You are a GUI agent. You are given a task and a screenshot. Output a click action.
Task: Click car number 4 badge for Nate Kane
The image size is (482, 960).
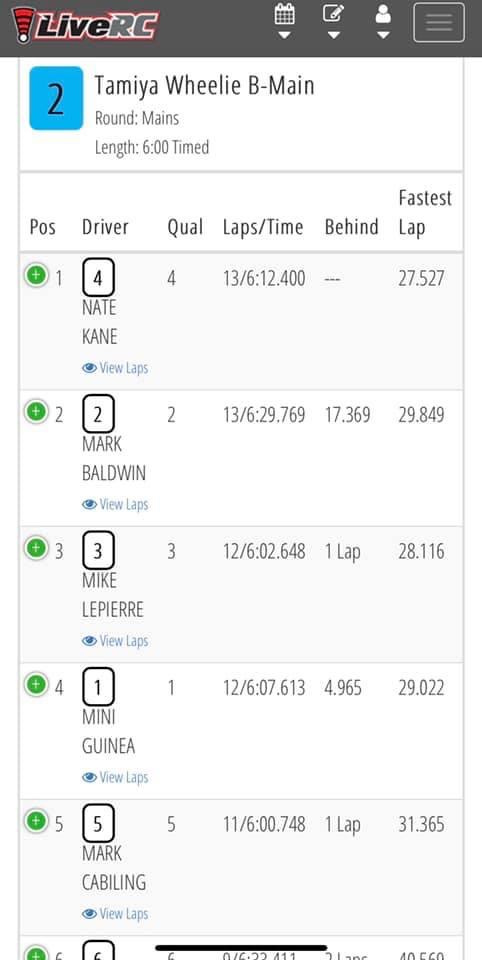coord(98,279)
